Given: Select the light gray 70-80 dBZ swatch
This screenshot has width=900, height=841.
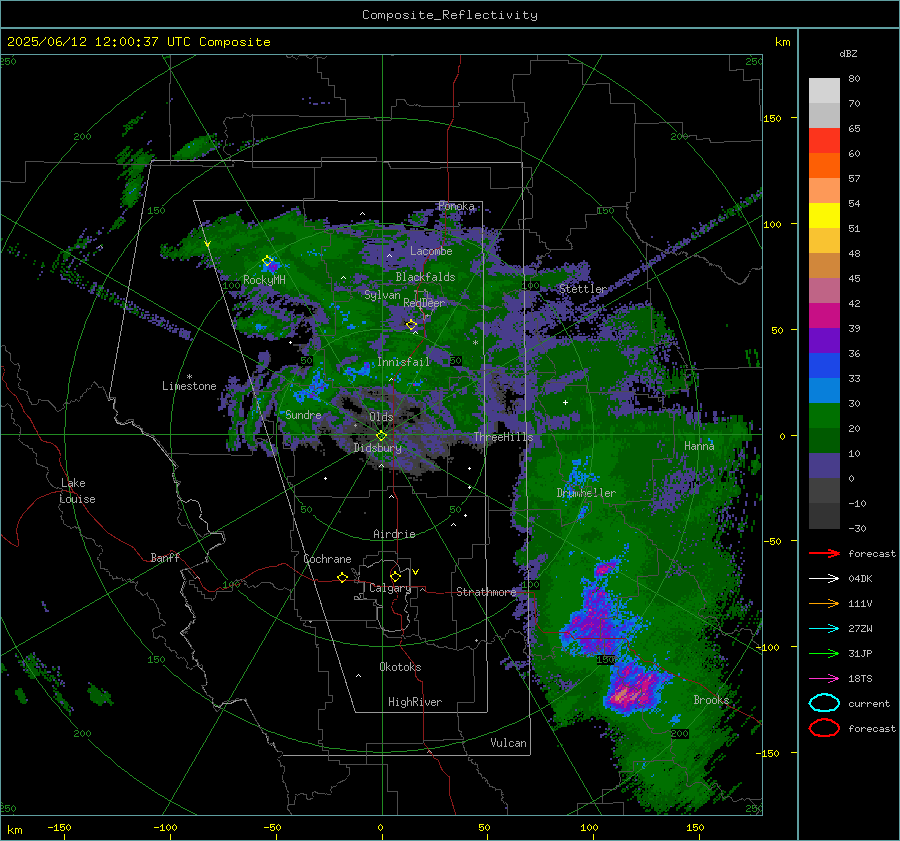Looking at the screenshot, I should coord(824,90).
